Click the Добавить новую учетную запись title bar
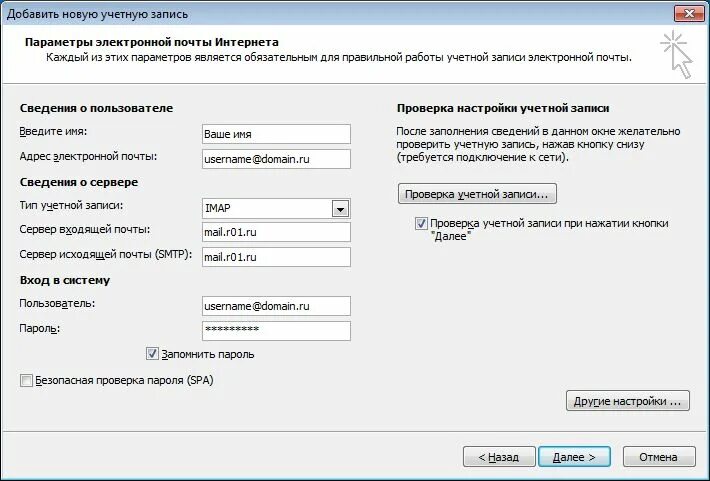Image resolution: width=710 pixels, height=481 pixels. [300, 13]
